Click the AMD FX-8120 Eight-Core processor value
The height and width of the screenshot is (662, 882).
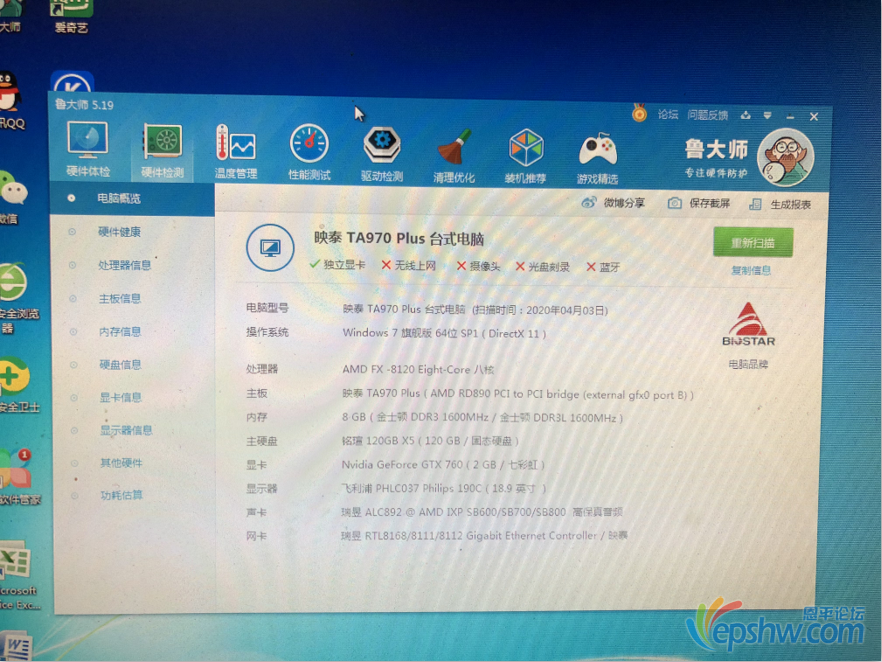pyautogui.click(x=418, y=370)
